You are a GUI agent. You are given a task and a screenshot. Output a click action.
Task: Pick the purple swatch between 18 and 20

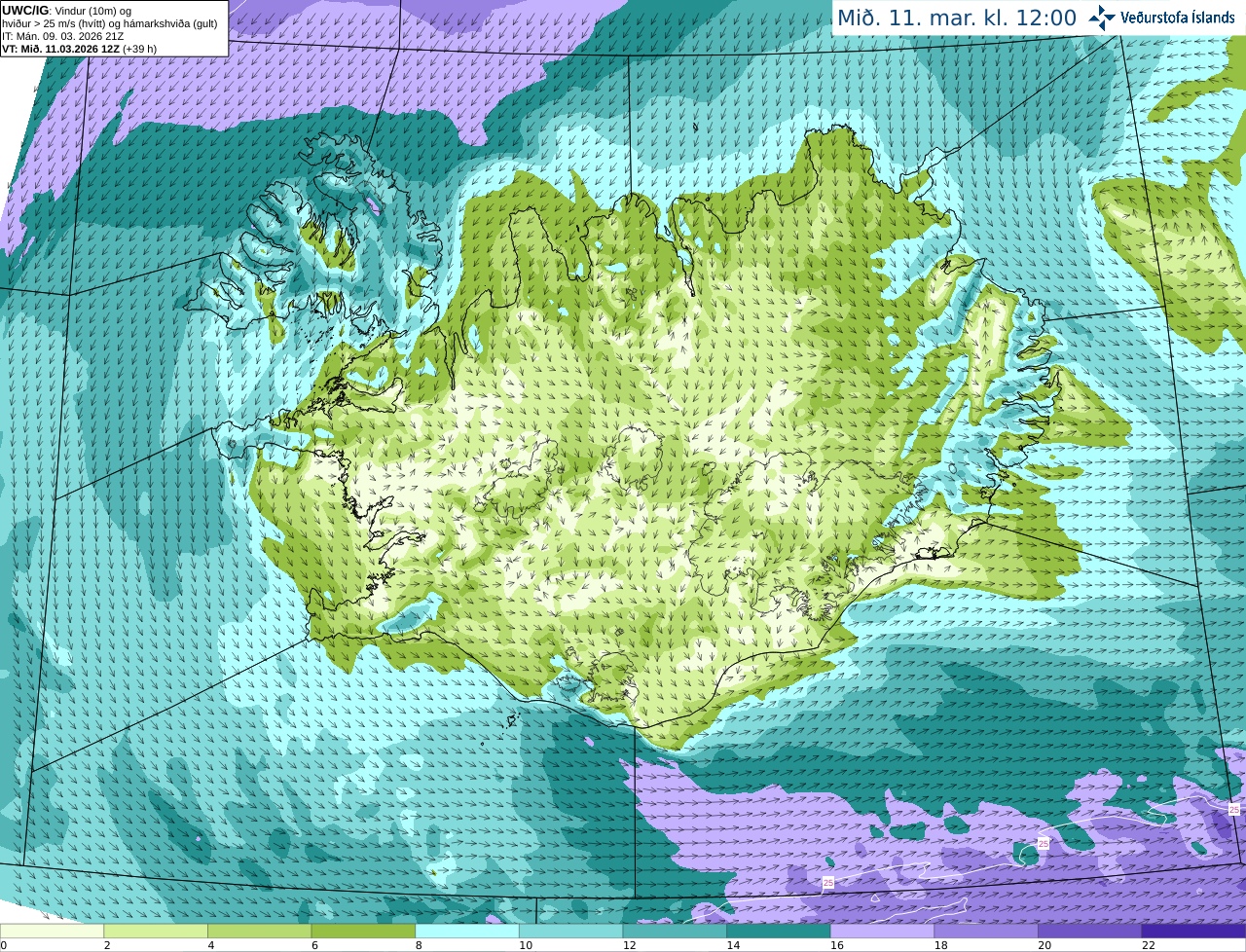coord(986,932)
